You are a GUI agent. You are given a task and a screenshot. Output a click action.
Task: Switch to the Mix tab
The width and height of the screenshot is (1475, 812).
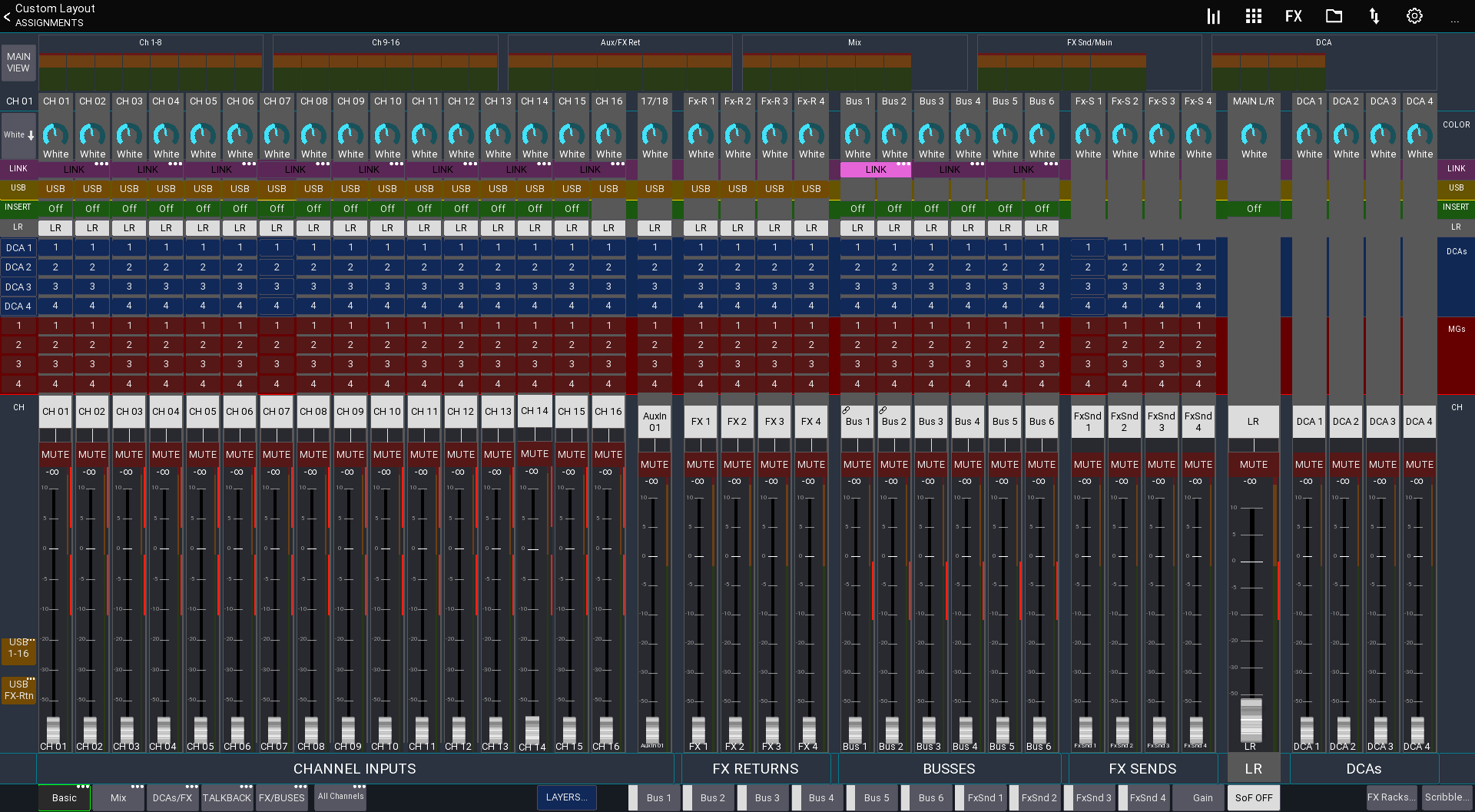click(118, 797)
